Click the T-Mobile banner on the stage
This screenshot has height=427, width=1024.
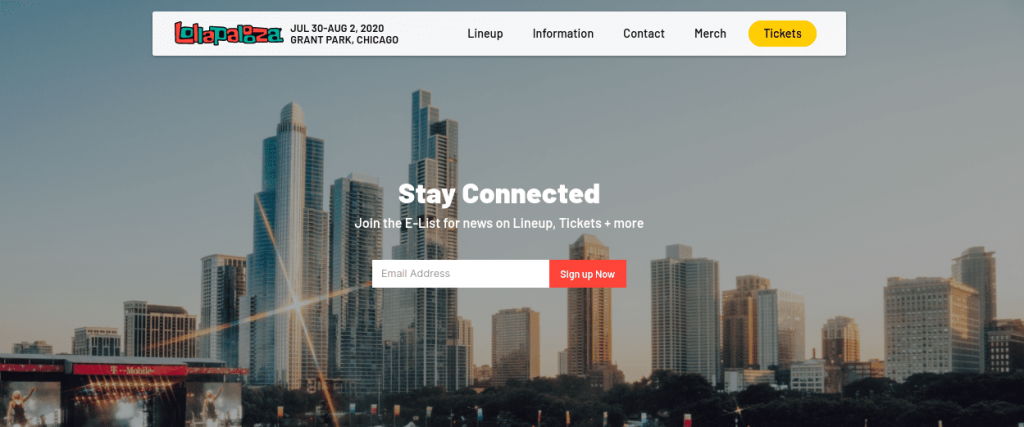(130, 370)
